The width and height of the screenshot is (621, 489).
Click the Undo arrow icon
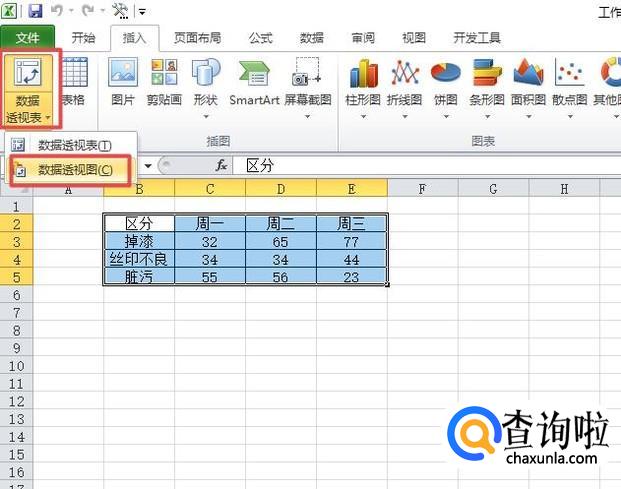coord(57,11)
